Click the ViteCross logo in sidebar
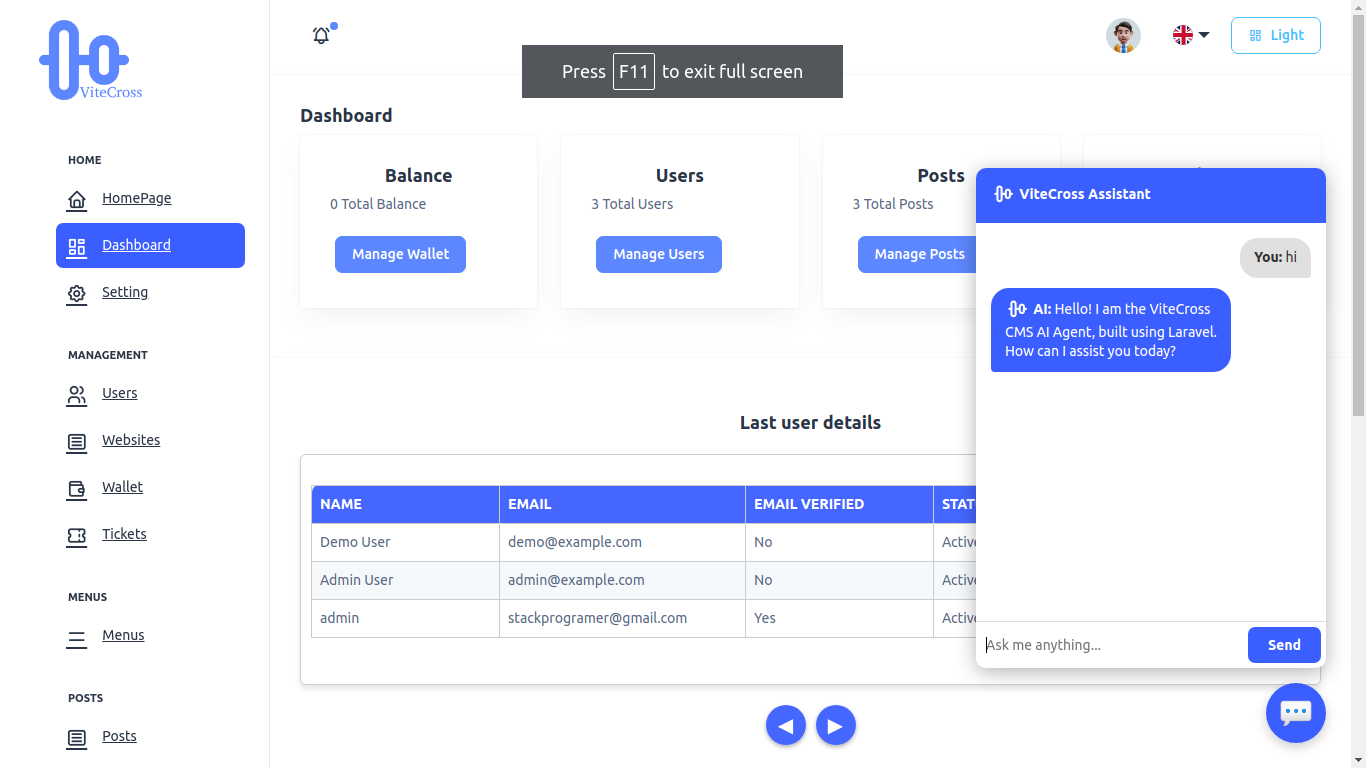The width and height of the screenshot is (1366, 768). tap(90, 61)
